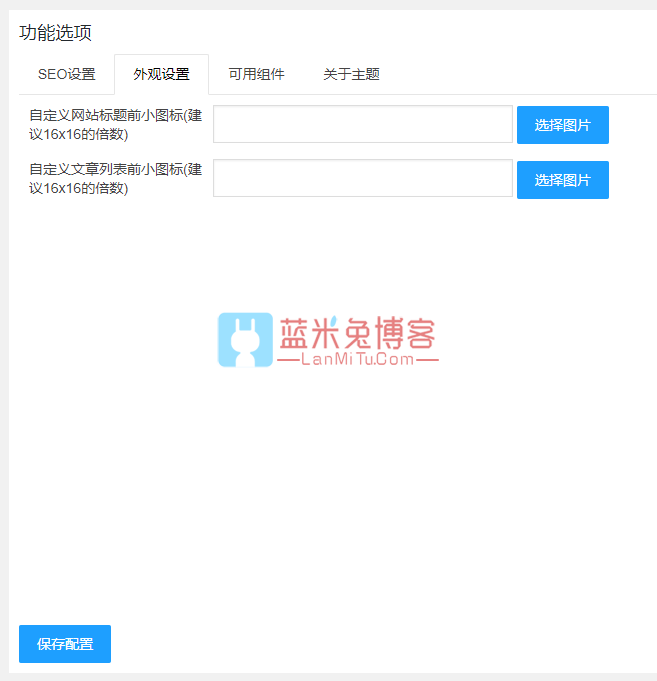
Task: Click 选择图片 for 网站标题前小图标
Action: (x=563, y=125)
